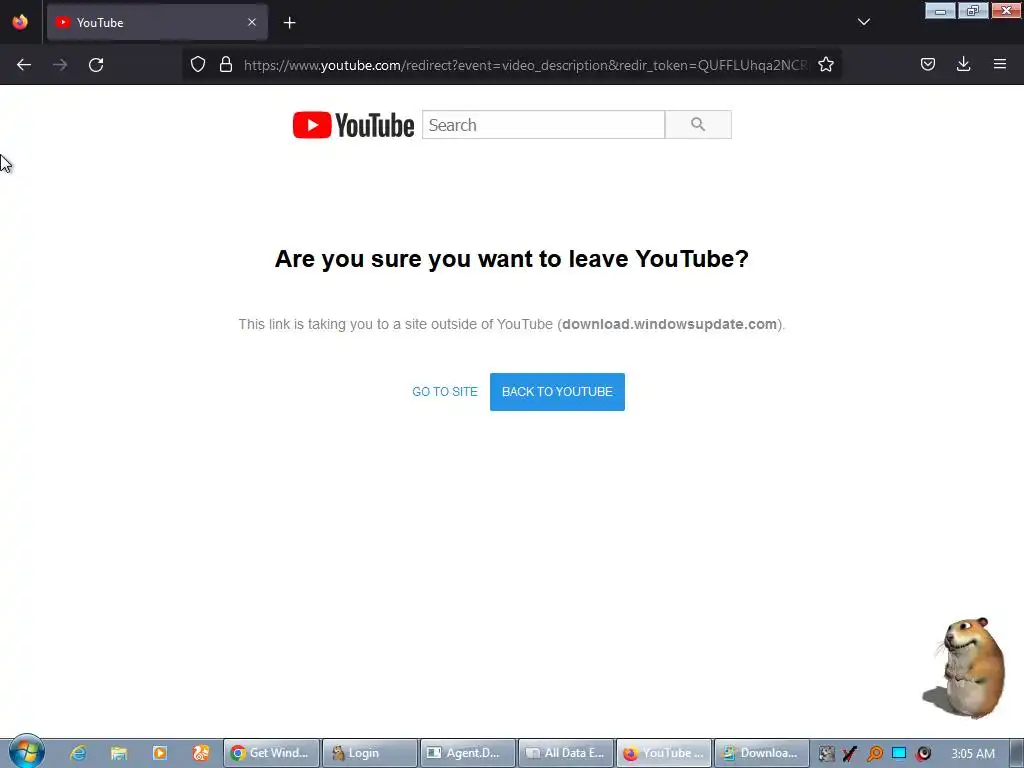Switch to Downloa... taskbar window
This screenshot has height=768, width=1024.
point(761,753)
